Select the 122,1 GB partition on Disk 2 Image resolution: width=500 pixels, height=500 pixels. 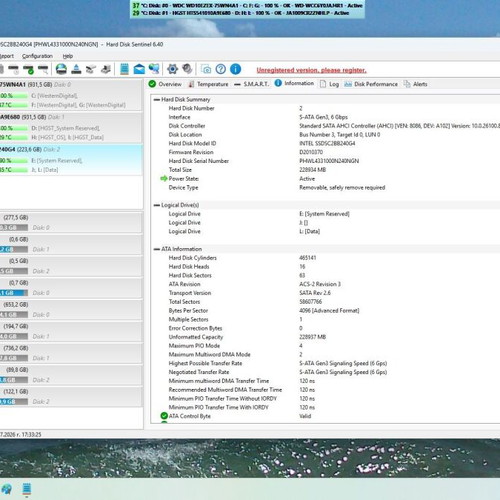[71, 397]
